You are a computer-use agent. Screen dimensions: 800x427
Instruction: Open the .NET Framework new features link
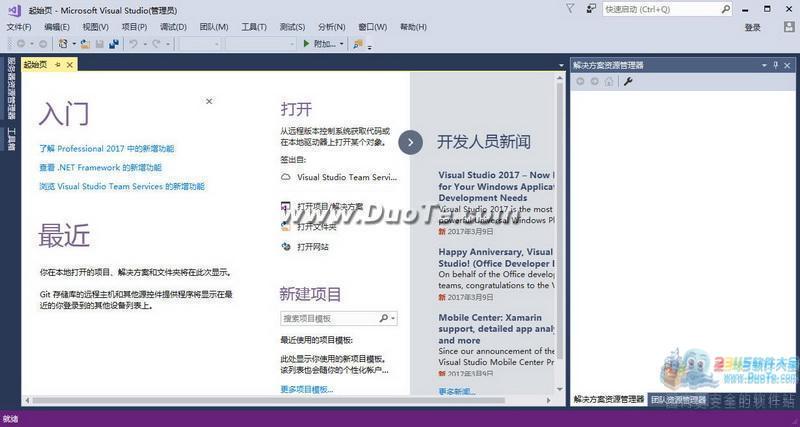coord(101,167)
